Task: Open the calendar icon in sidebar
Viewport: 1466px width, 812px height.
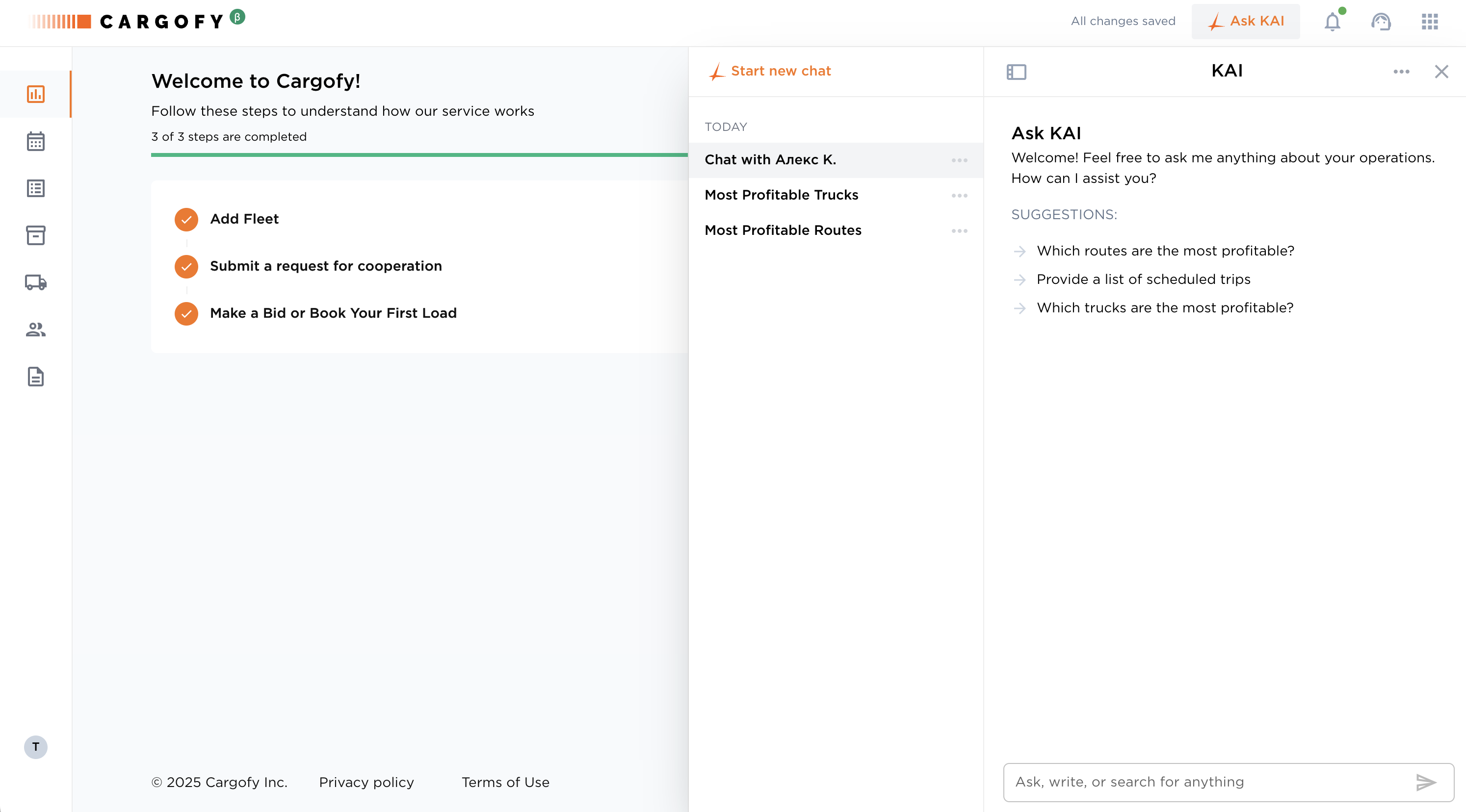Action: coord(35,141)
